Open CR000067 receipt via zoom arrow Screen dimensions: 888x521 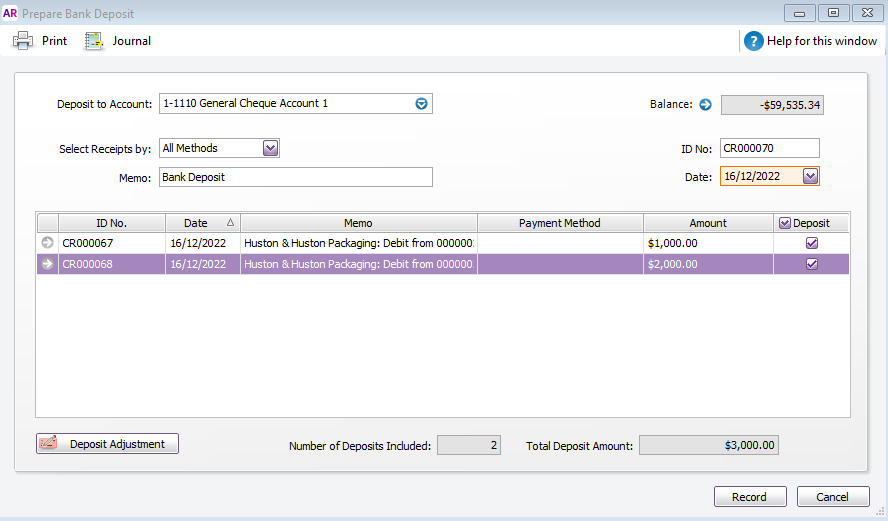click(x=47, y=243)
